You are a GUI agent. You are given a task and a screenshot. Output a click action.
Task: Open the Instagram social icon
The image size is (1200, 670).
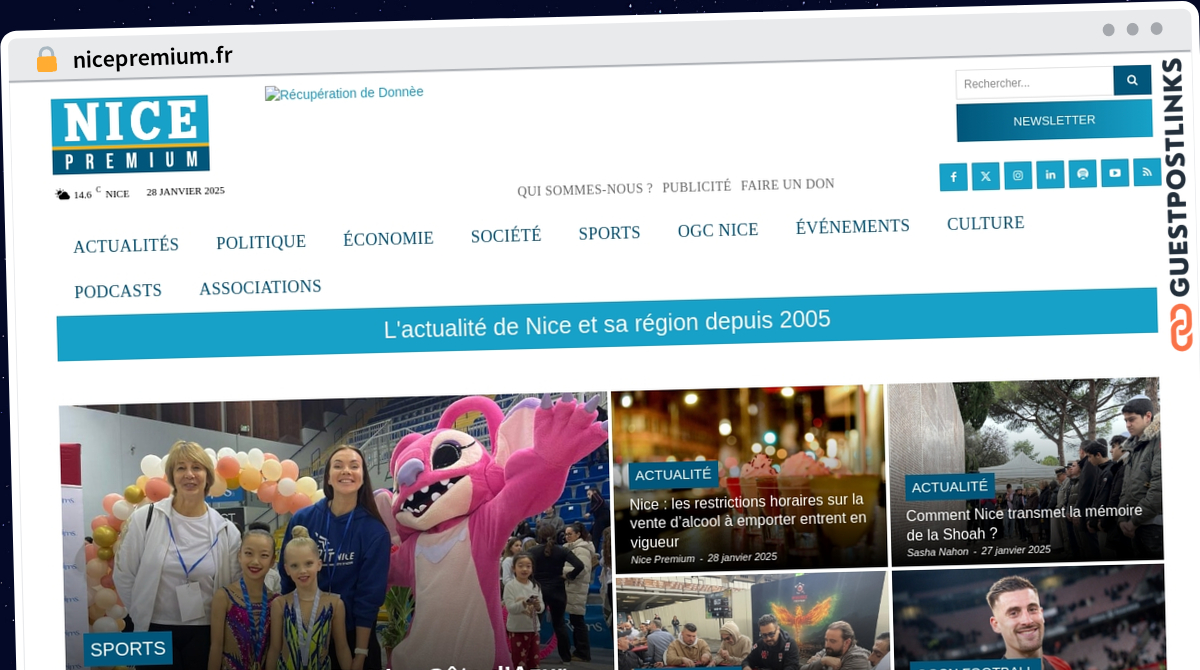[1018, 175]
